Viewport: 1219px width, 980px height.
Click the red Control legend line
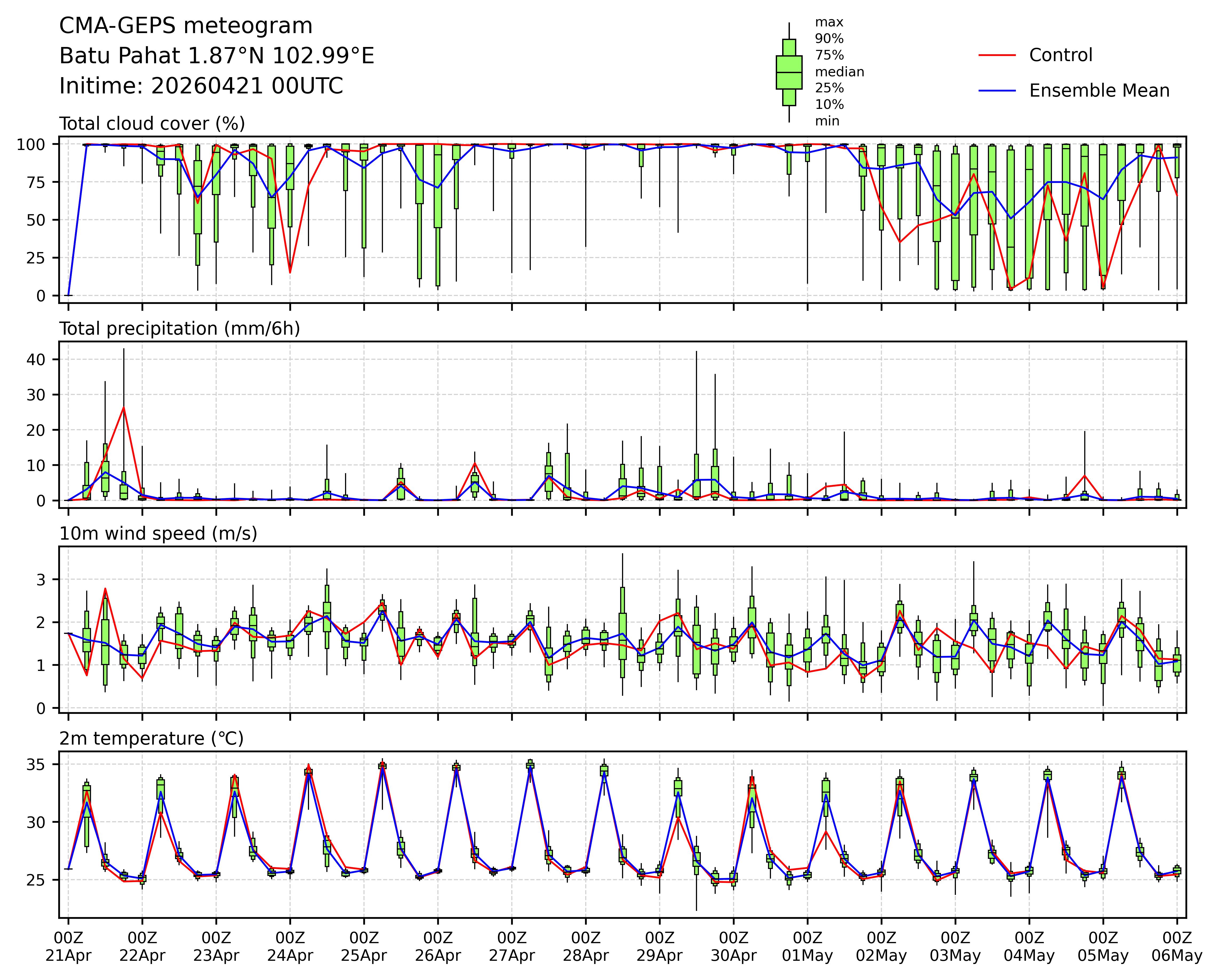tap(997, 56)
